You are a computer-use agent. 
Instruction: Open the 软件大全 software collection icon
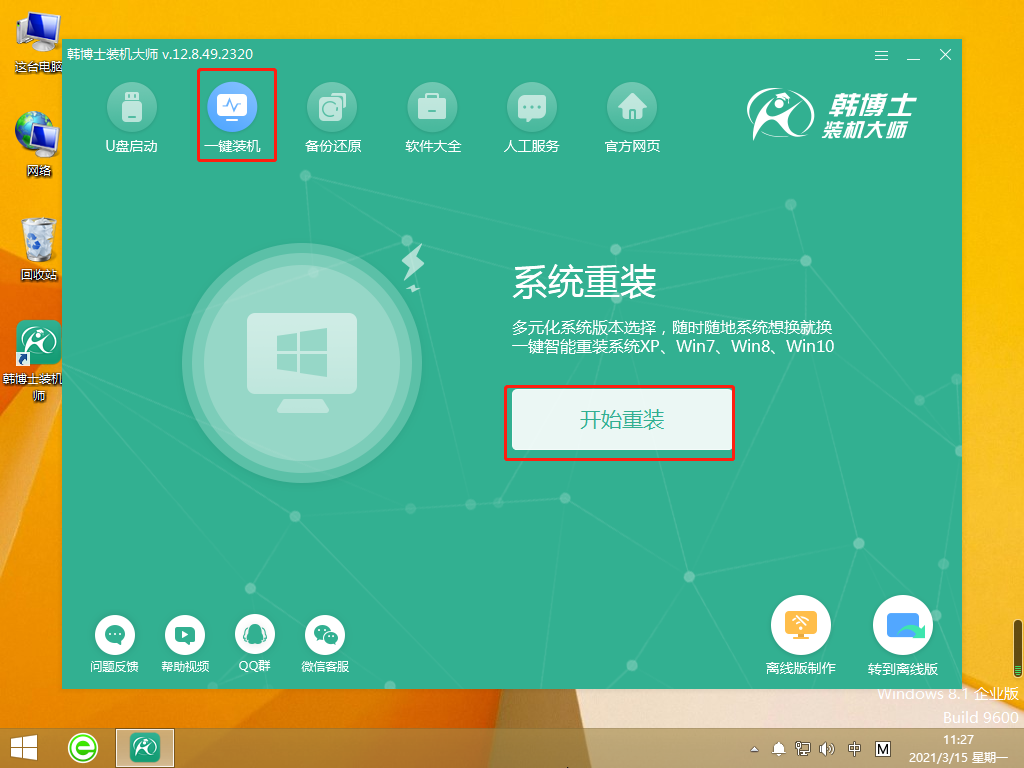pos(432,108)
